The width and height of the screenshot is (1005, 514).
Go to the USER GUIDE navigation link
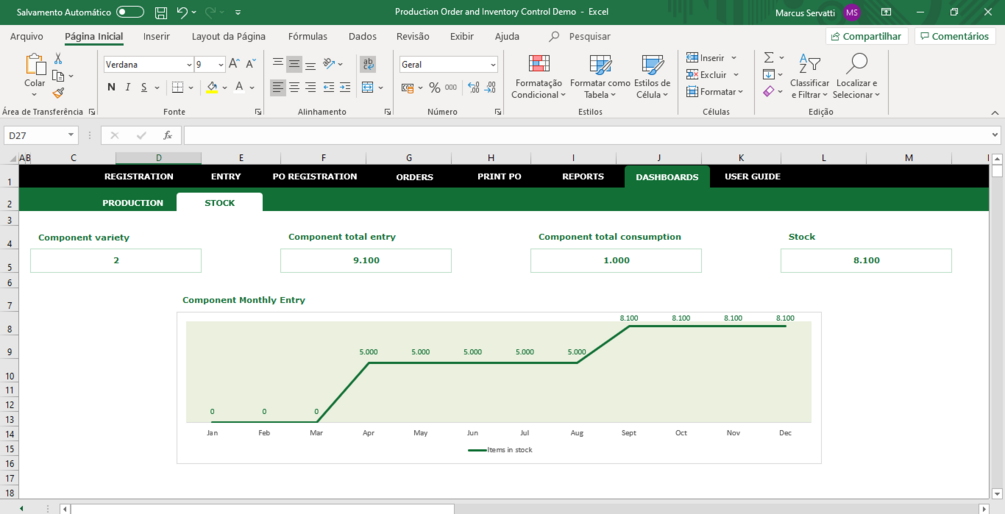coord(752,176)
